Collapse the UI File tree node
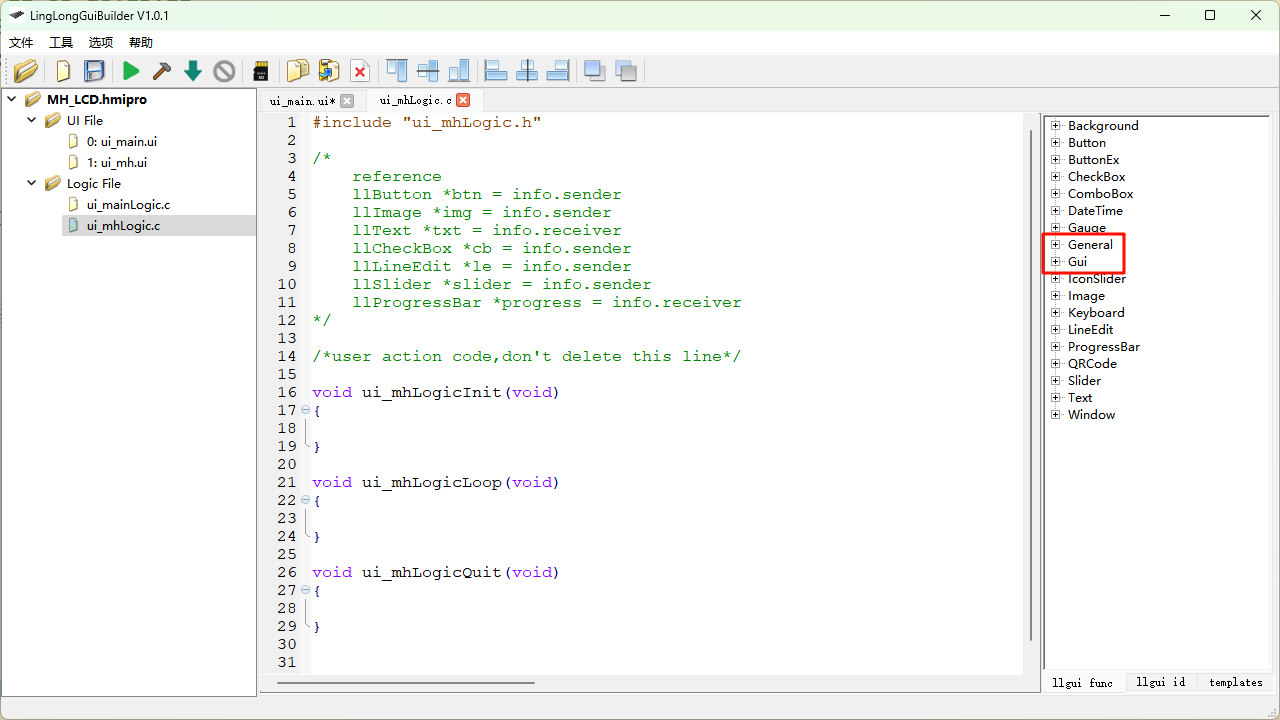 point(32,121)
